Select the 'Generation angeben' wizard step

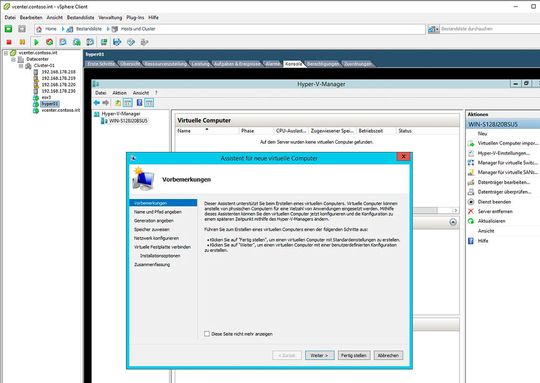154,220
